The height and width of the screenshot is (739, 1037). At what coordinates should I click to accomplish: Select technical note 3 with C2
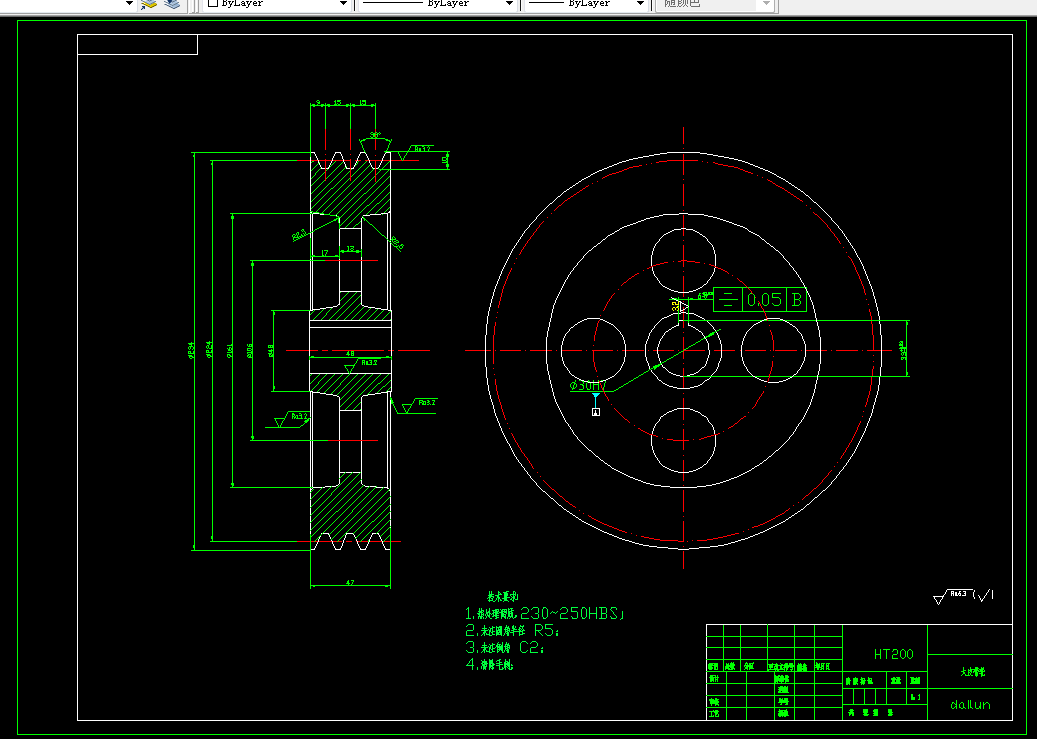click(505, 648)
